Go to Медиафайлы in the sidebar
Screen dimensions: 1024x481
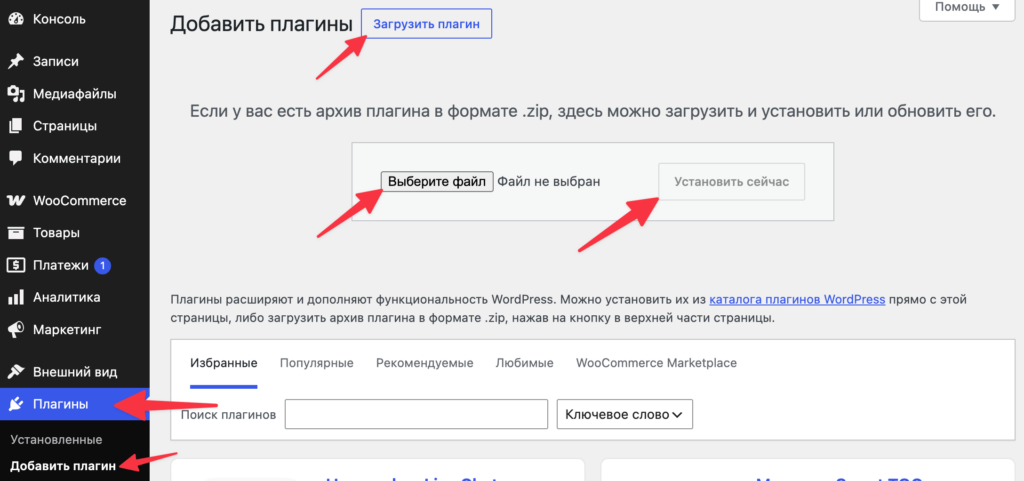click(x=74, y=94)
